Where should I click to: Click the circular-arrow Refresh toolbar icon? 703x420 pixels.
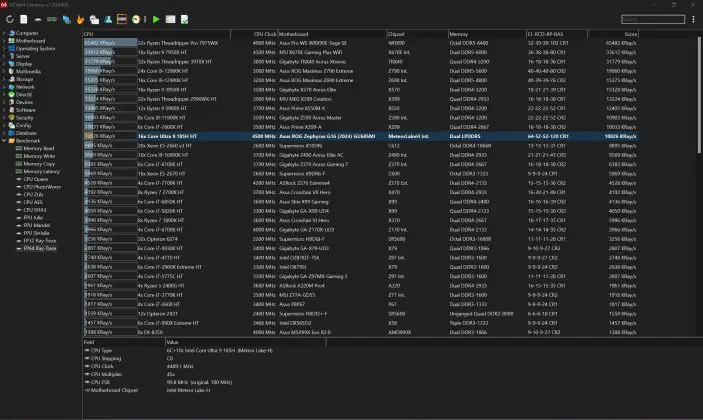point(9,19)
